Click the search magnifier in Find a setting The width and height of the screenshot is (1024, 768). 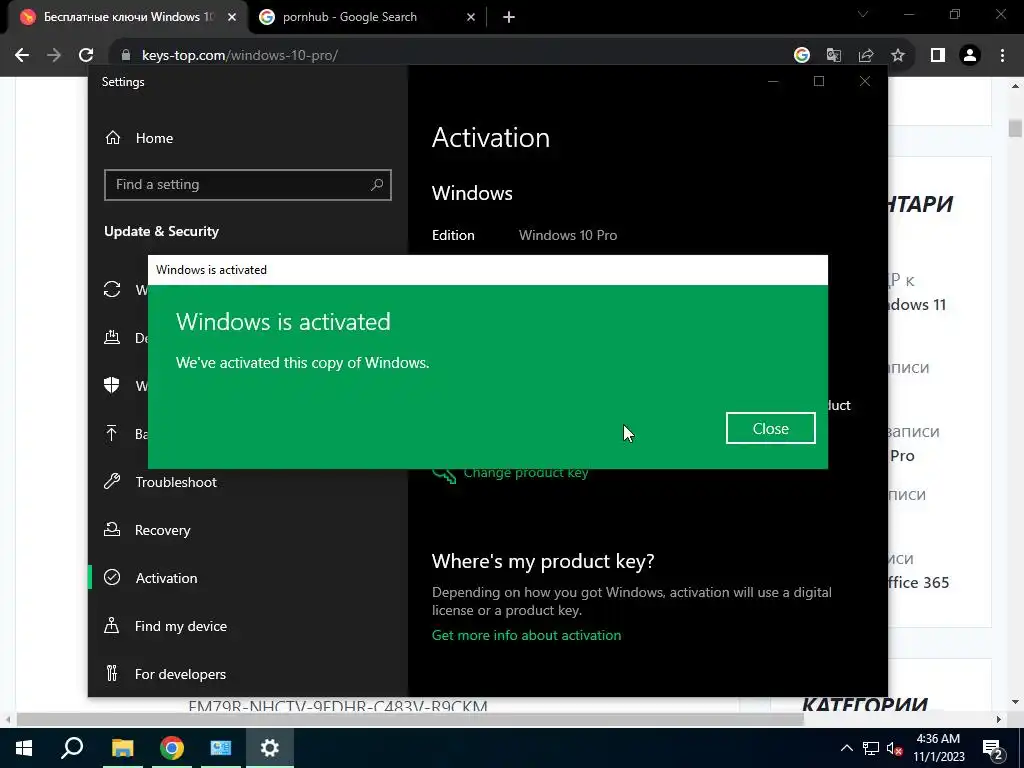coord(377,185)
